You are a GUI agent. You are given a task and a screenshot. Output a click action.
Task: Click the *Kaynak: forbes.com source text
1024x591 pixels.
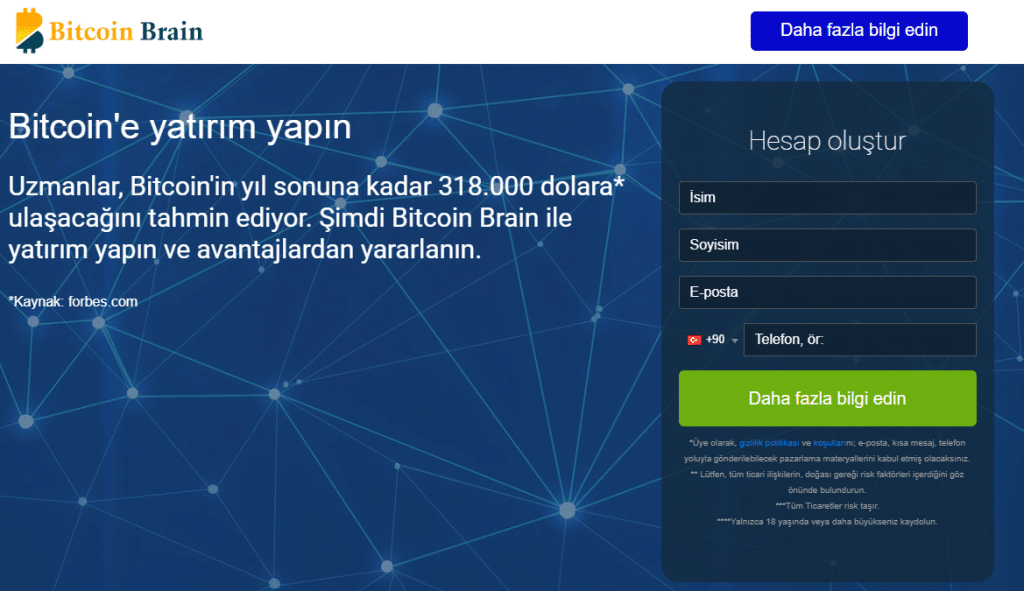[73, 302]
